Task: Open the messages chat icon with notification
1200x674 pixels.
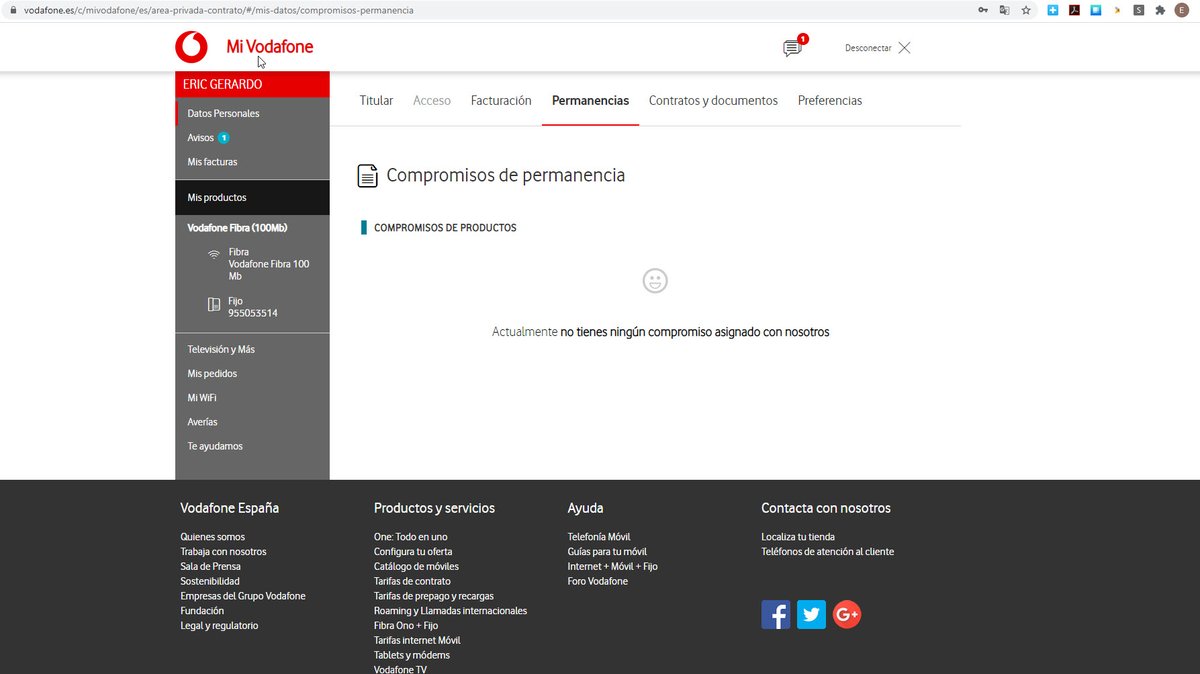Action: pyautogui.click(x=793, y=47)
